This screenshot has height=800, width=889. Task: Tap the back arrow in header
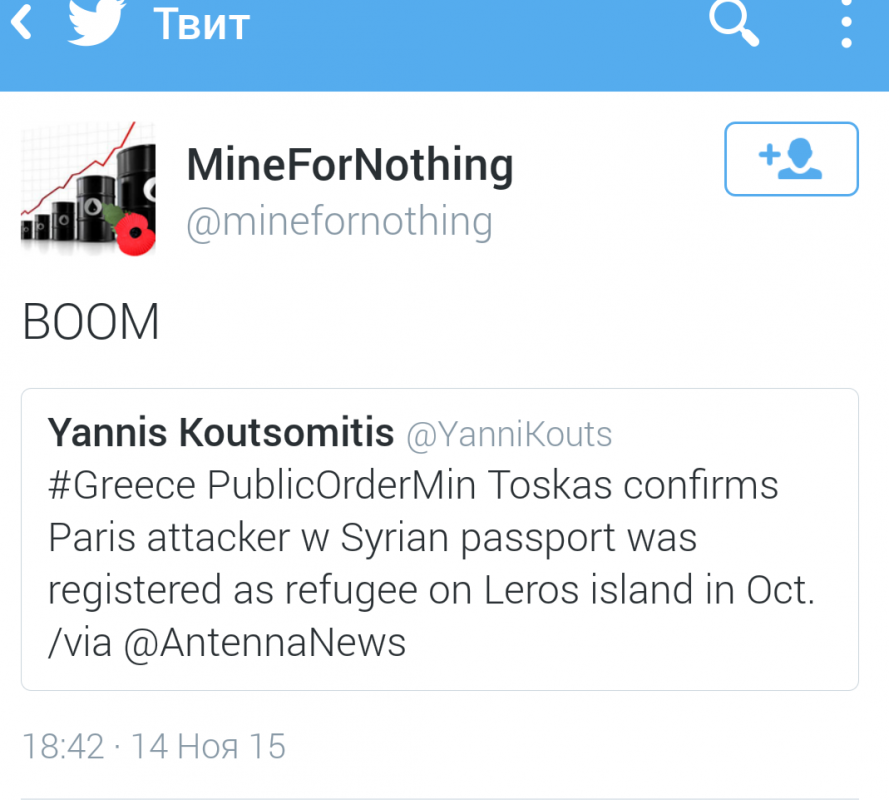click(22, 23)
